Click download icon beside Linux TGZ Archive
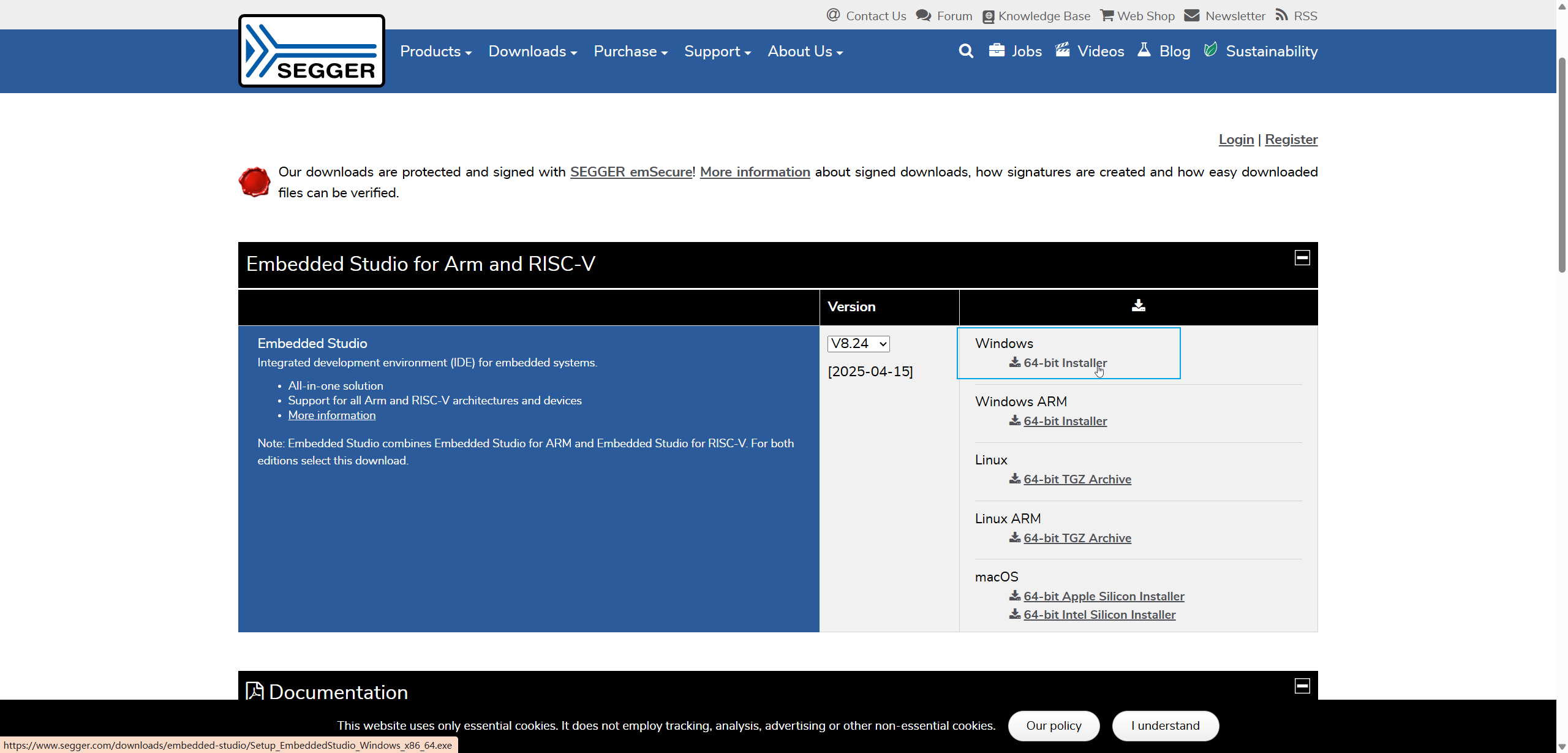 [1015, 479]
